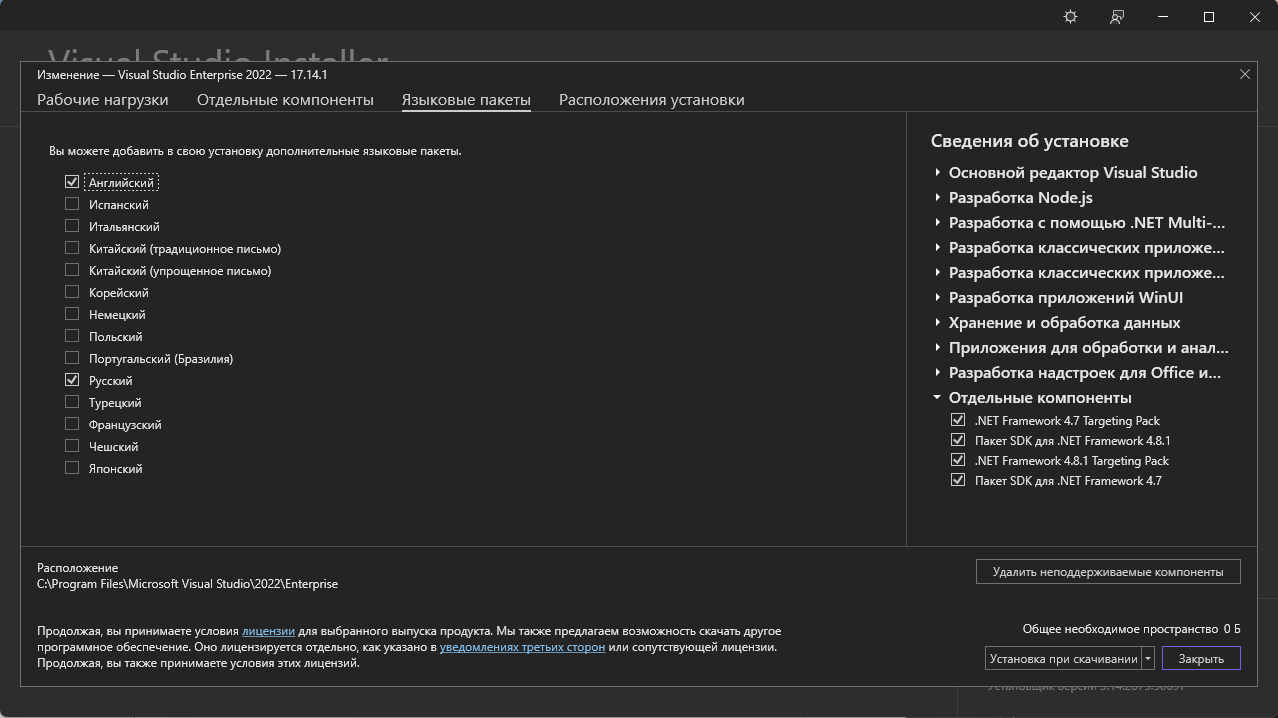
Task: Open the Расположения установки tab
Action: (x=651, y=100)
